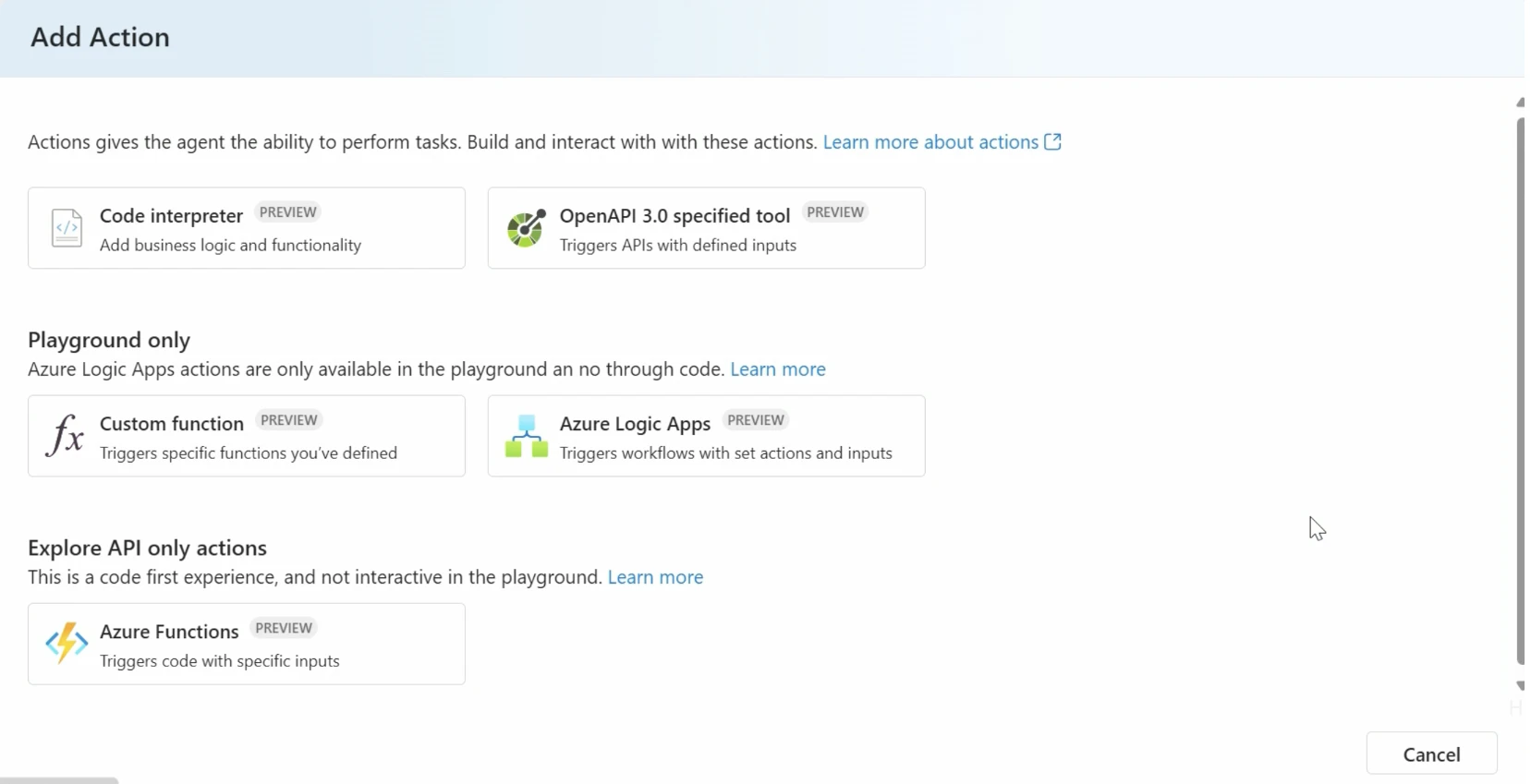
Task: Click the PREVIEW badge beside Azure Functions
Action: (x=284, y=628)
